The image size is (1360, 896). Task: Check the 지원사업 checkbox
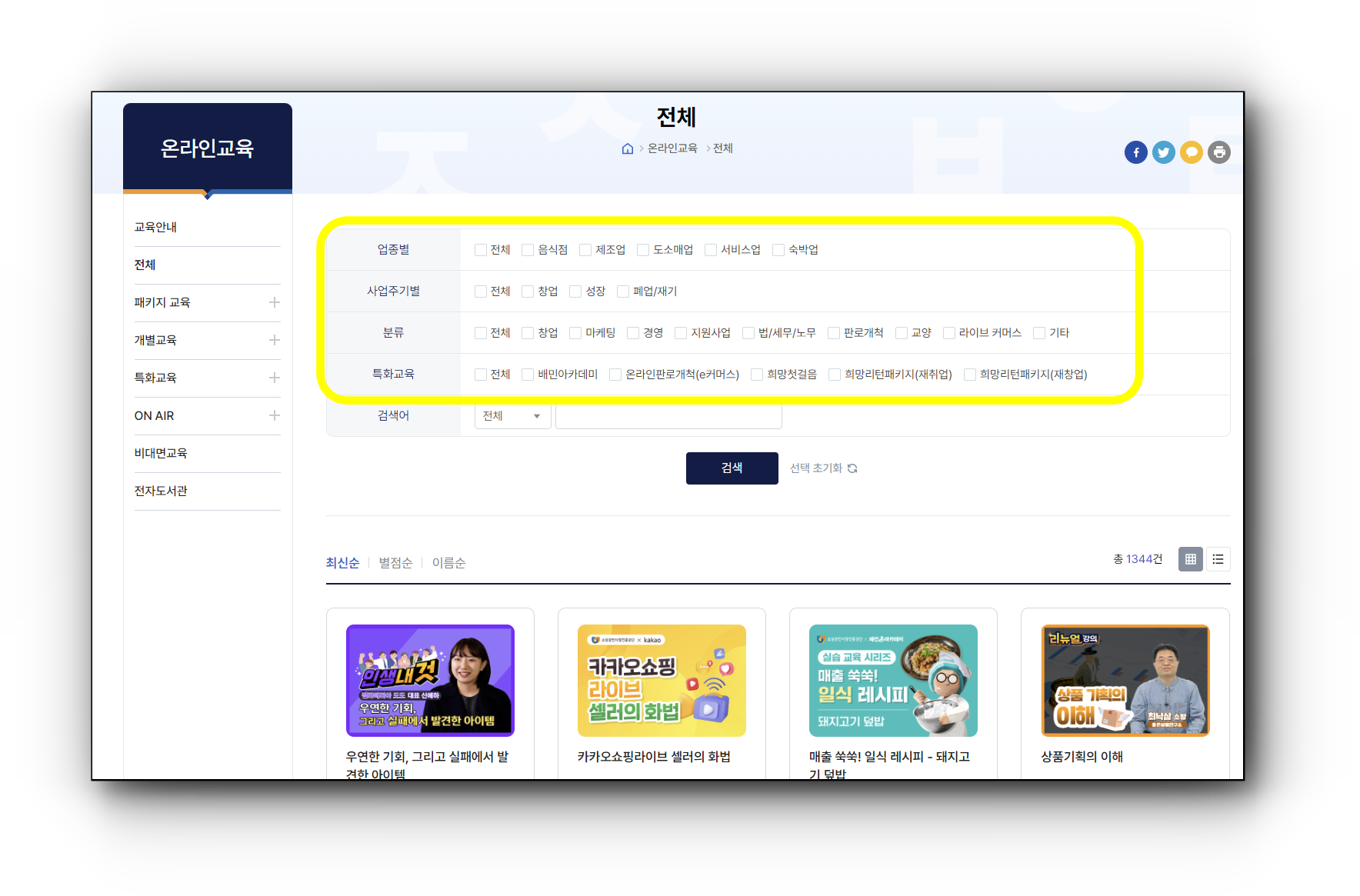click(681, 333)
